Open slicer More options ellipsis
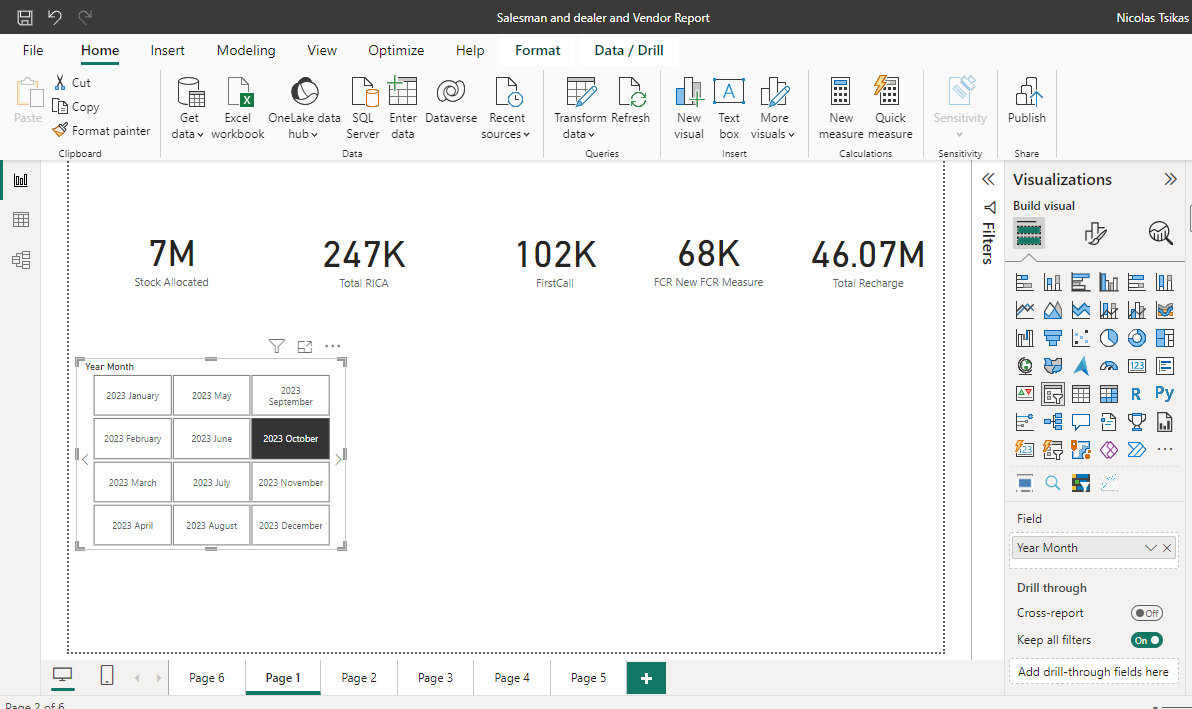This screenshot has height=709, width=1192. pyautogui.click(x=333, y=347)
